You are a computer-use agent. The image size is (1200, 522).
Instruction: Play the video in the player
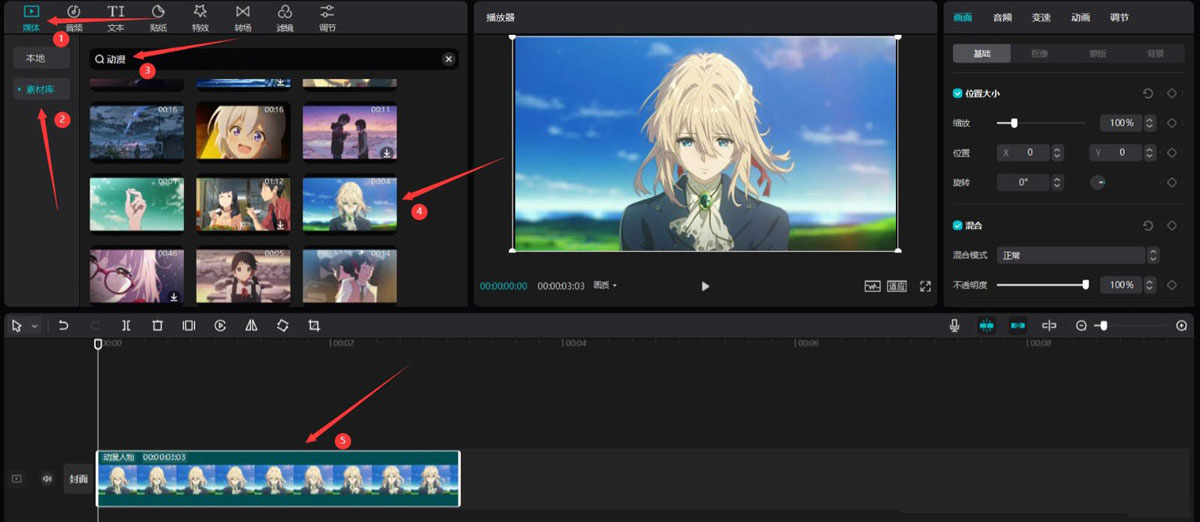tap(705, 286)
